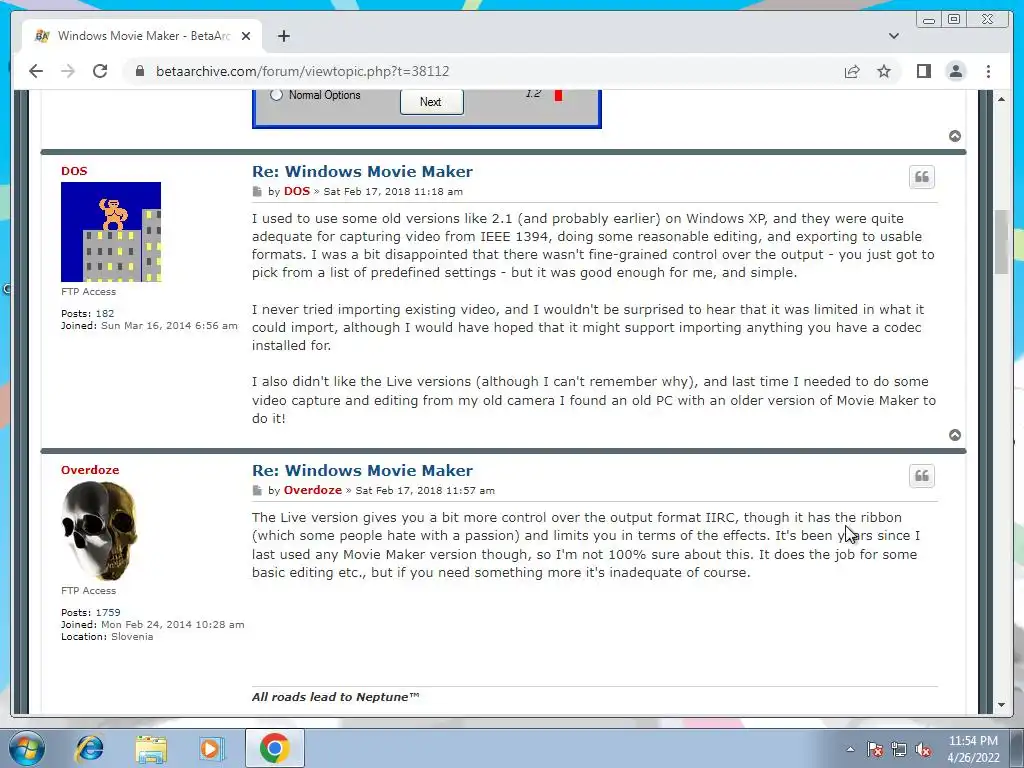Jump to top from DOS post
Viewport: 1024px width, 768px height.
pos(955,435)
